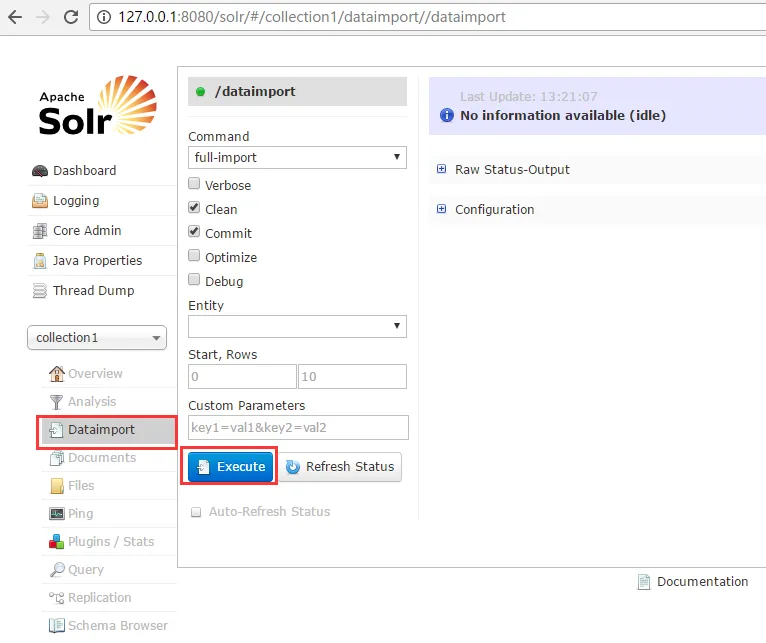Open the Command full-import dropdown
This screenshot has height=643, width=766.
297,157
